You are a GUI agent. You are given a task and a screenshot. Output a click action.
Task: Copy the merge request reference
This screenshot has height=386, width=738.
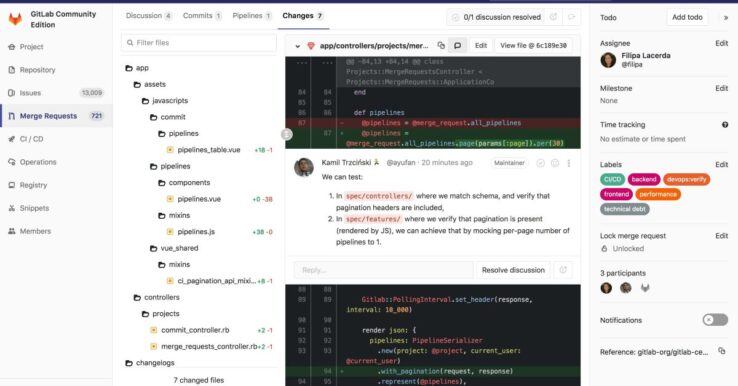tap(722, 351)
